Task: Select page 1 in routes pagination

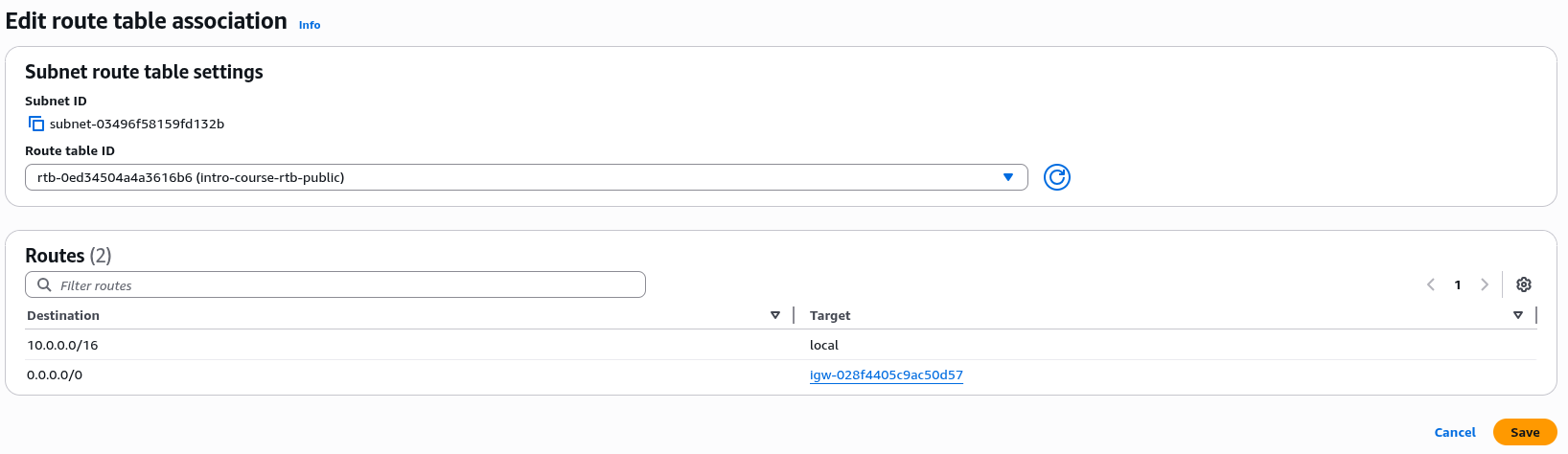Action: pos(1458,284)
